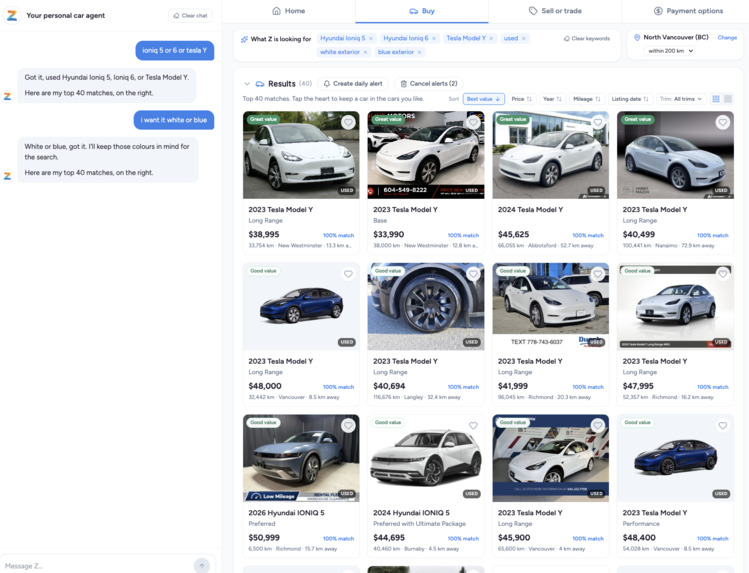Favorite the $48,000 blue Tesla Model Y heart
The height and width of the screenshot is (573, 749).
(348, 274)
